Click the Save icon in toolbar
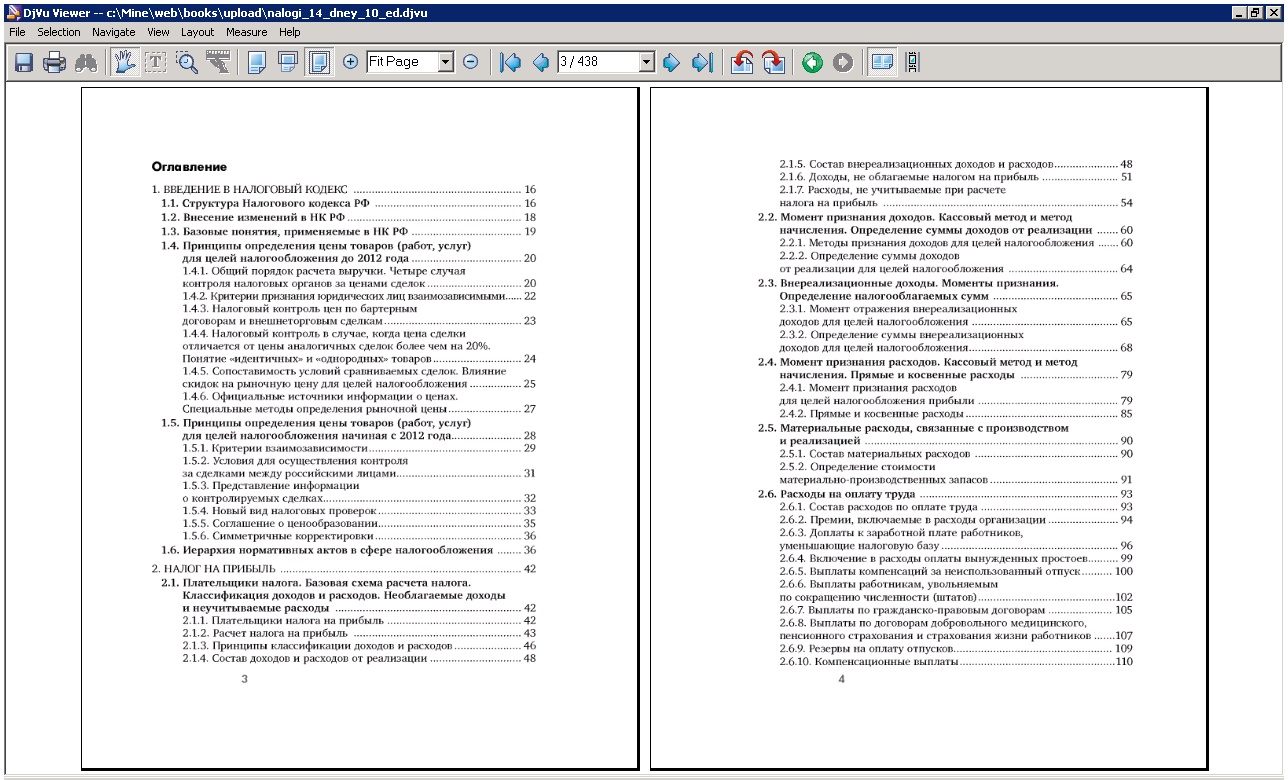 click(24, 62)
